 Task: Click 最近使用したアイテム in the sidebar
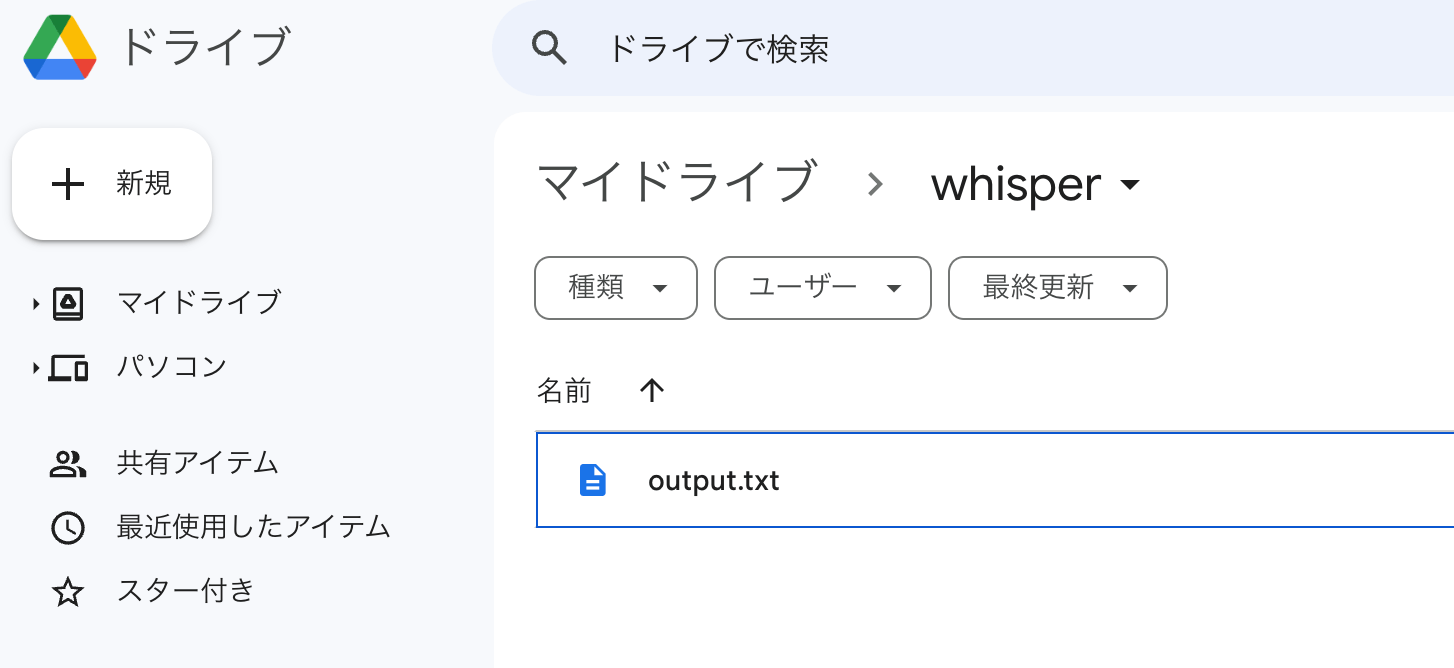pyautogui.click(x=251, y=527)
